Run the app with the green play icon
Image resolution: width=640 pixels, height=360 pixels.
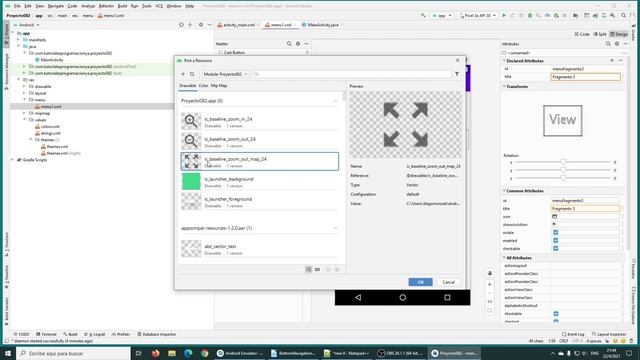pos(504,16)
